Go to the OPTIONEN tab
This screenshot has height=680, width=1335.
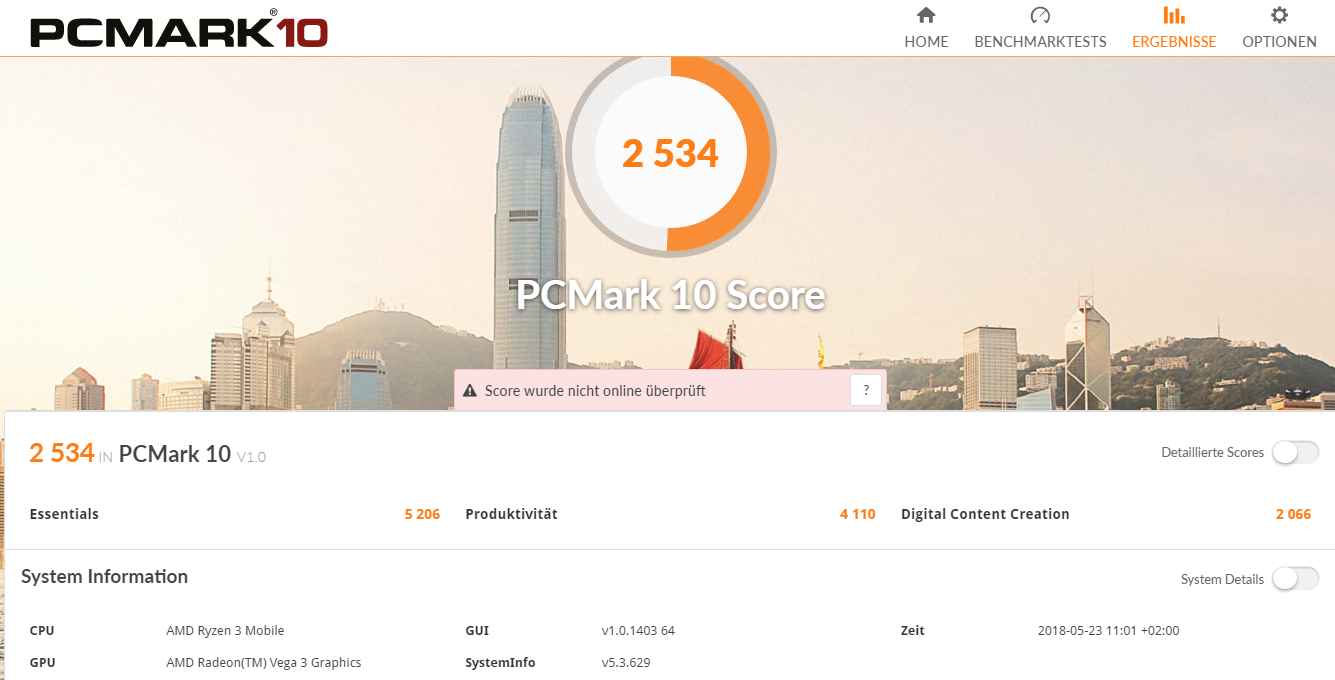tap(1279, 28)
